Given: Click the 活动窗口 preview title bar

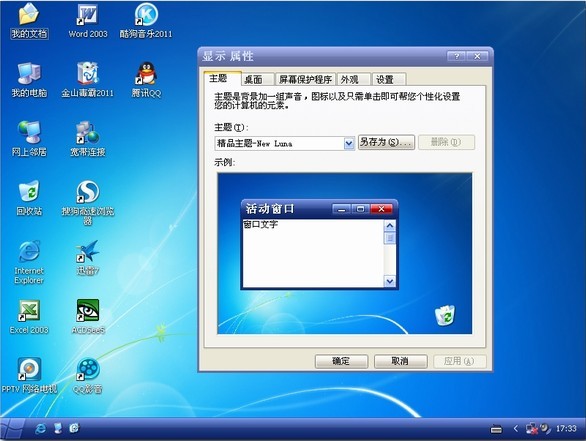Looking at the screenshot, I should point(320,209).
